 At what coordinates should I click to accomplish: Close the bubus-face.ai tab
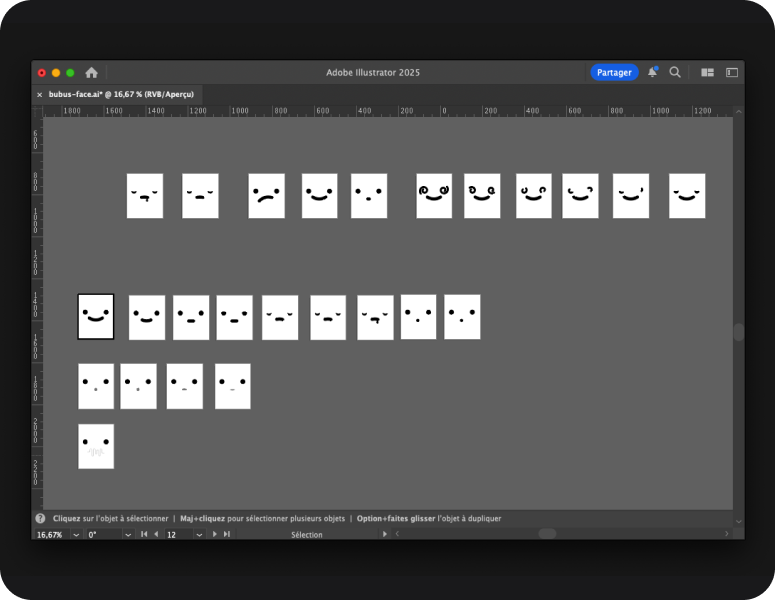click(x=40, y=94)
